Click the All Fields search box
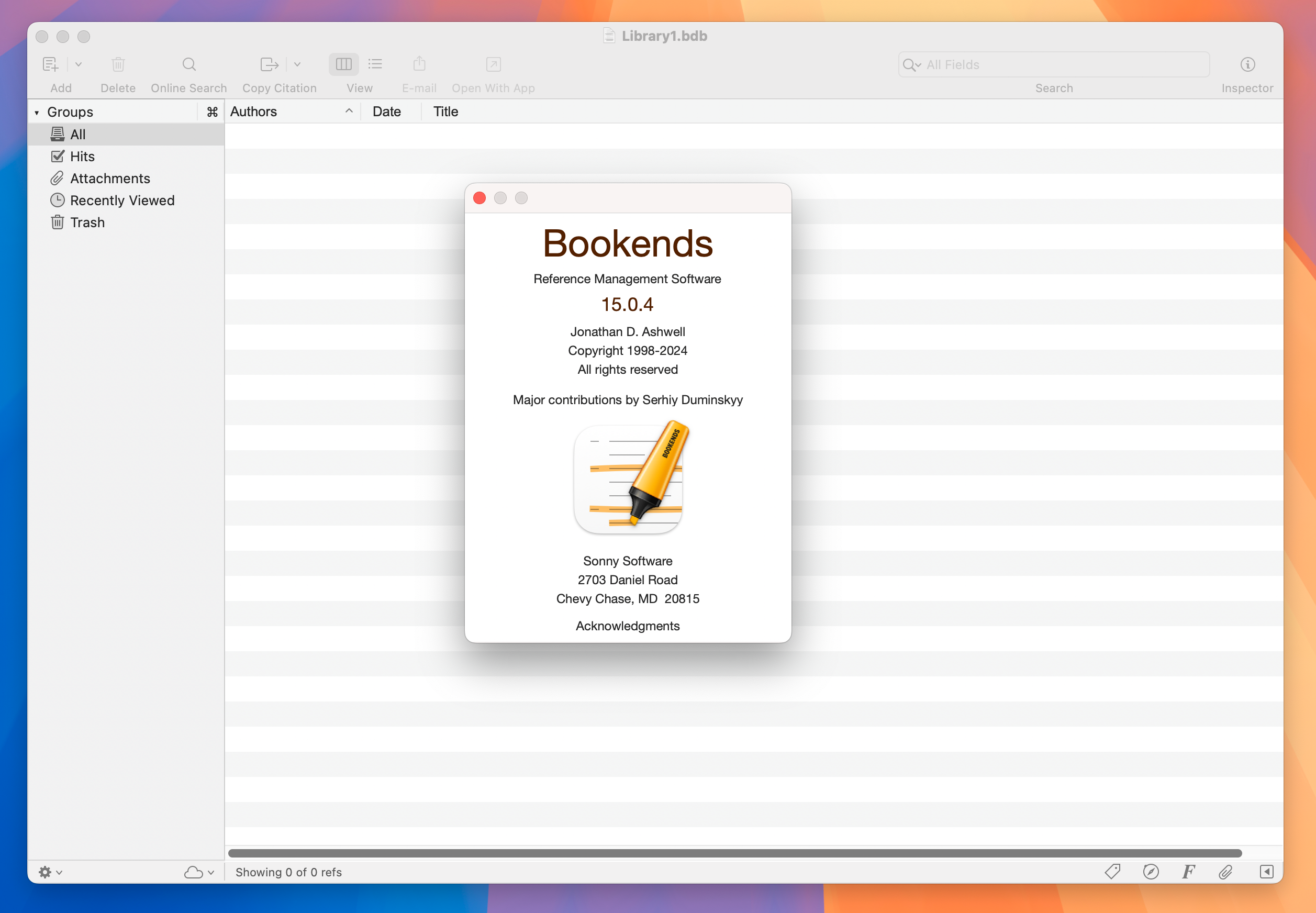The width and height of the screenshot is (1316, 913). coord(1054,64)
